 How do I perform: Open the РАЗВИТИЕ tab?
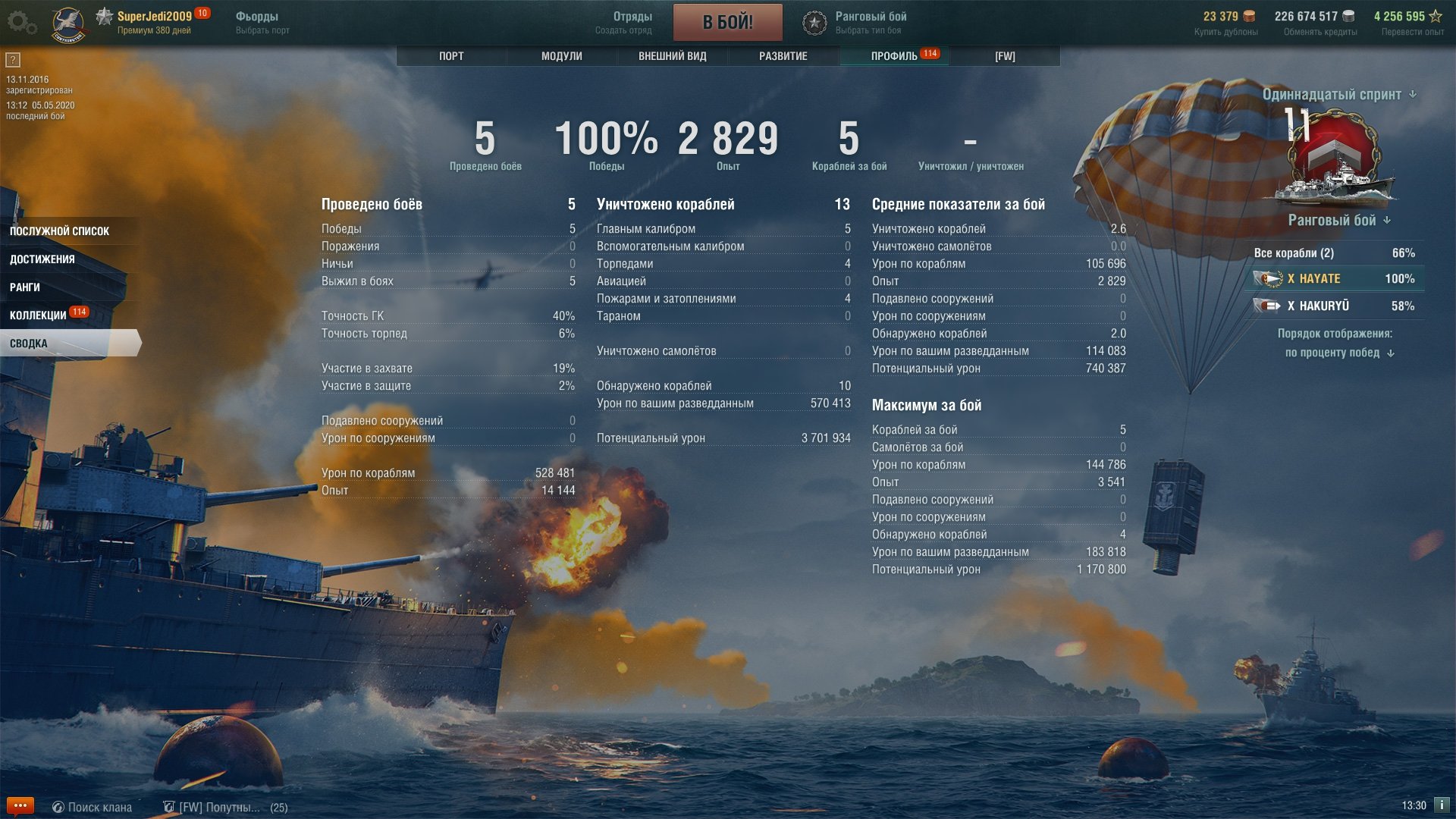click(x=783, y=56)
